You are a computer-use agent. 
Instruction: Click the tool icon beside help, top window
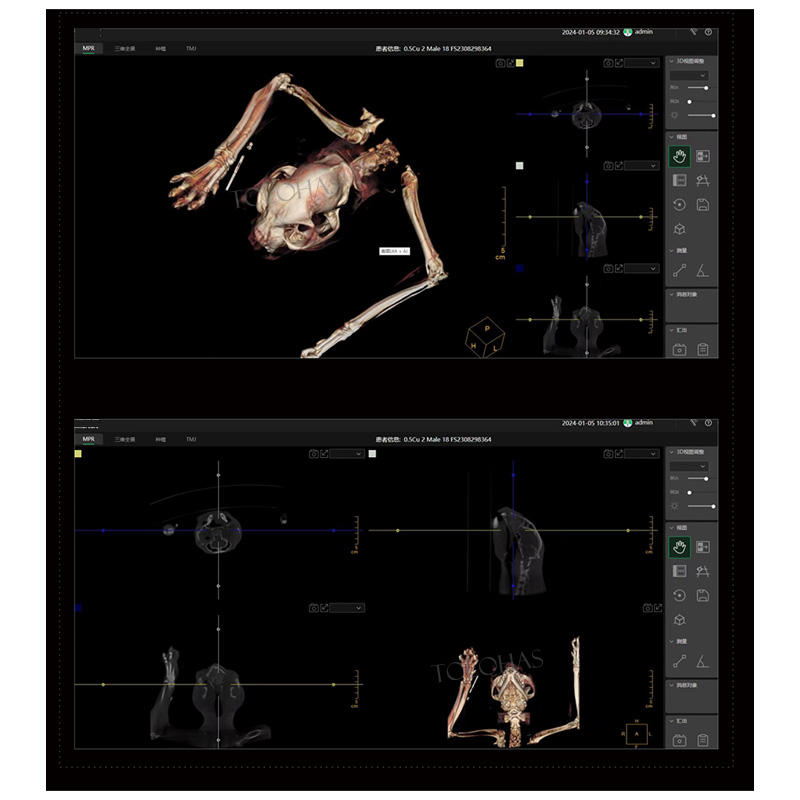(693, 32)
